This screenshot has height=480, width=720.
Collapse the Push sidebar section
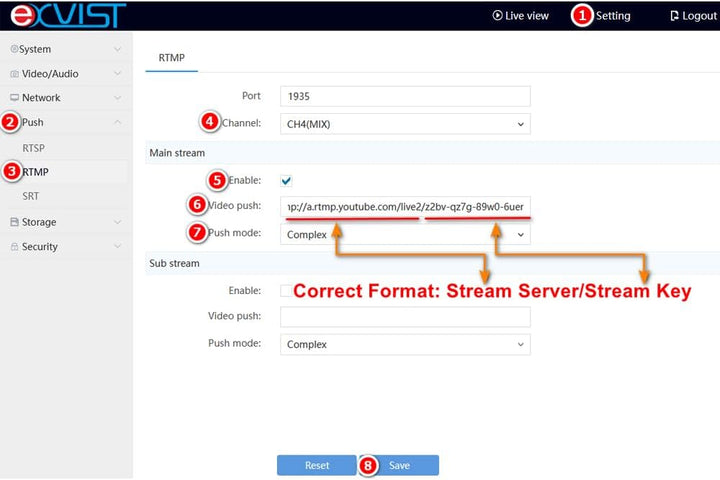pyautogui.click(x=67, y=122)
